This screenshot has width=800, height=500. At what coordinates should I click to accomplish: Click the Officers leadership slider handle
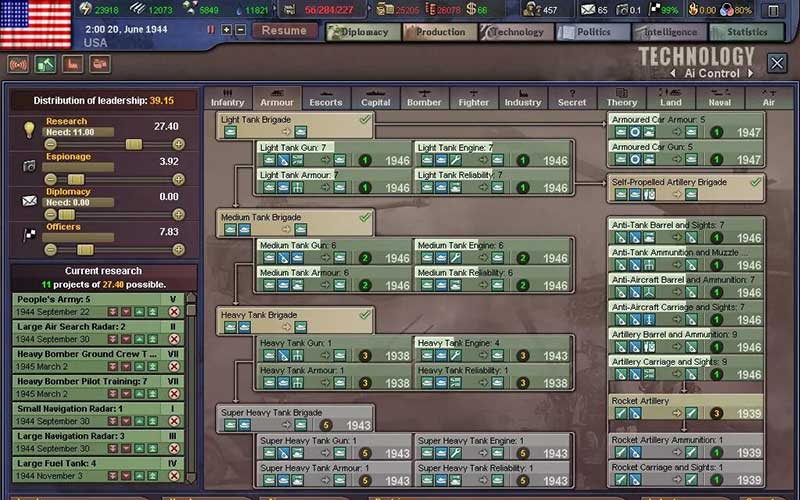point(85,249)
